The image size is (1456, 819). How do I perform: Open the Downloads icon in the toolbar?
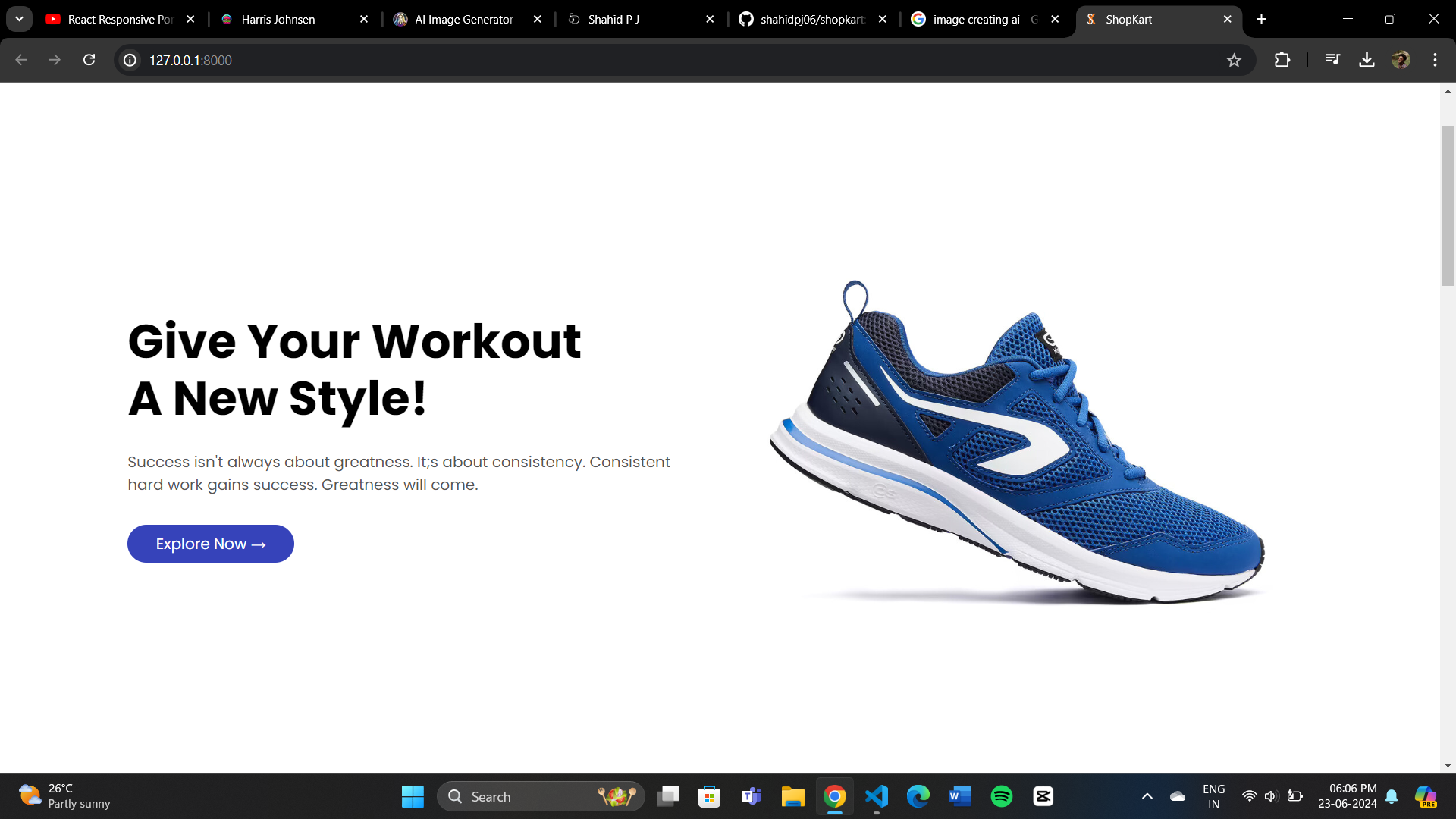click(1367, 60)
